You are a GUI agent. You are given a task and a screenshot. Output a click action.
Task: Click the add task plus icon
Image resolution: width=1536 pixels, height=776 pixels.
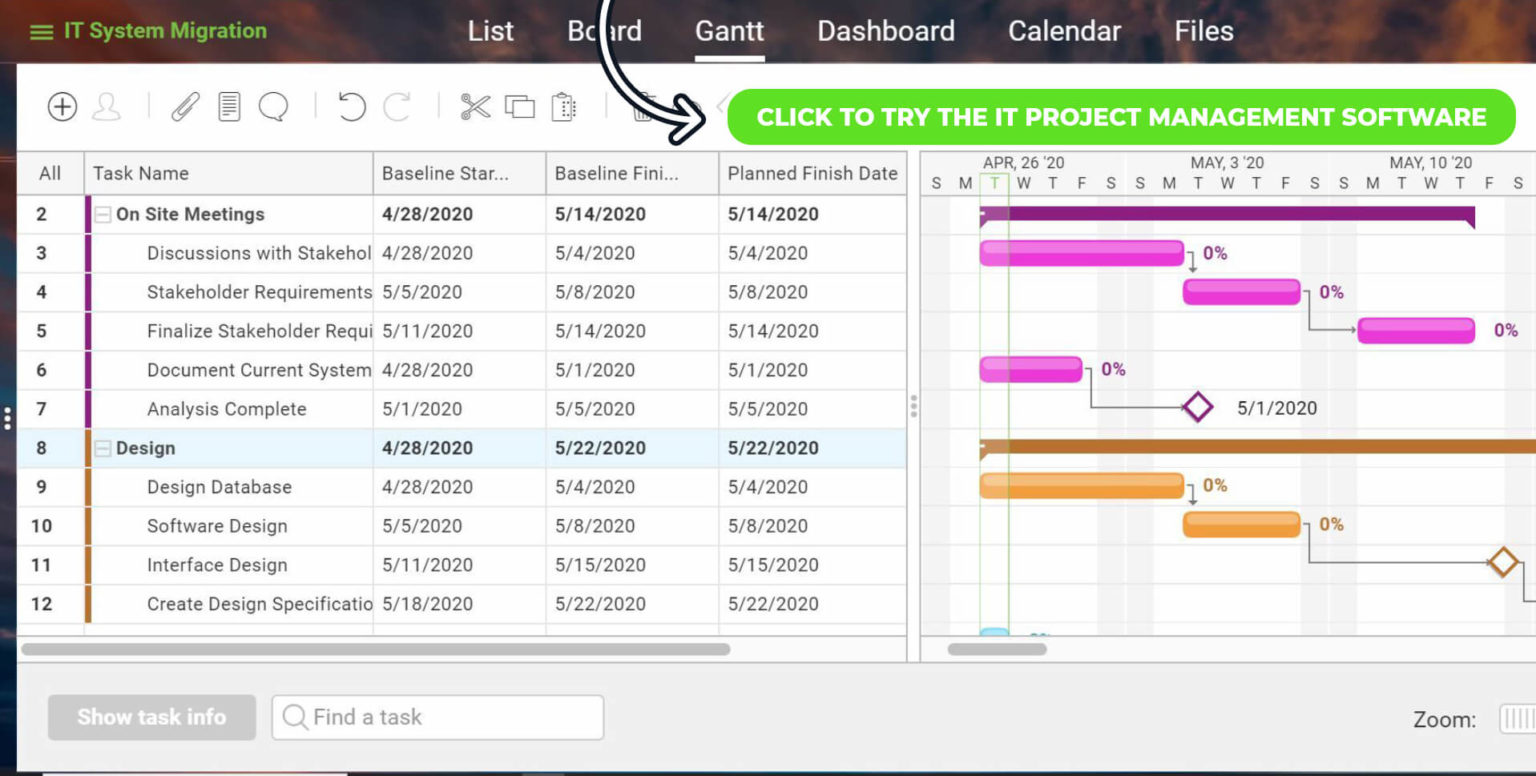[x=62, y=107]
